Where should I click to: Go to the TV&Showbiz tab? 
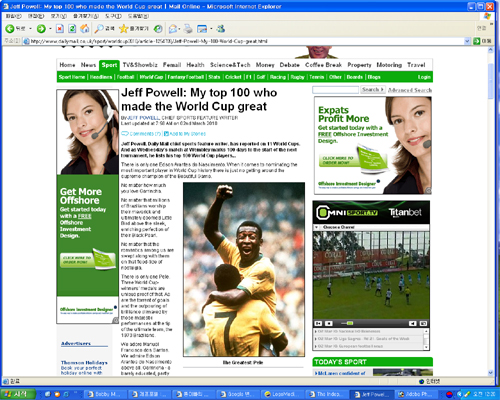click(140, 65)
